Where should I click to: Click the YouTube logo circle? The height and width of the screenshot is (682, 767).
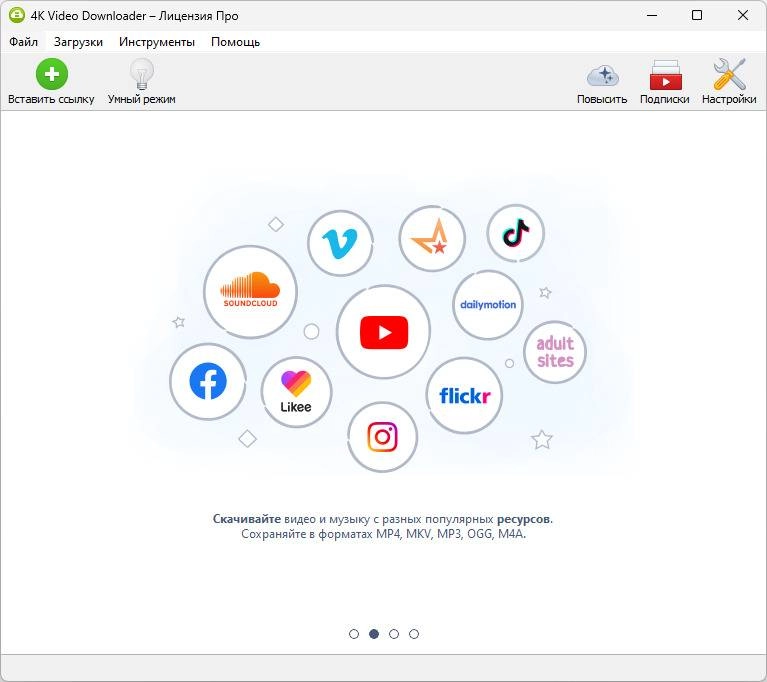click(x=384, y=332)
